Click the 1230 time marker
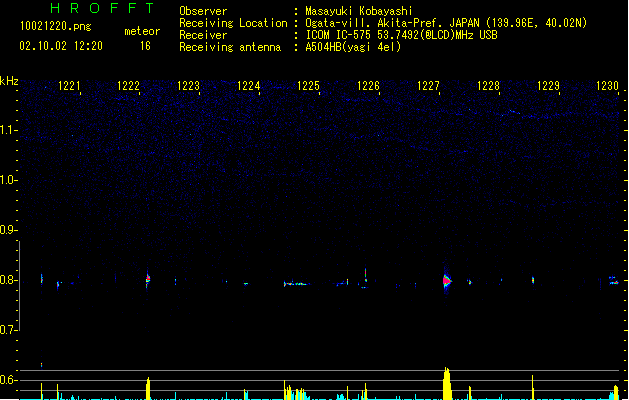 coord(608,86)
